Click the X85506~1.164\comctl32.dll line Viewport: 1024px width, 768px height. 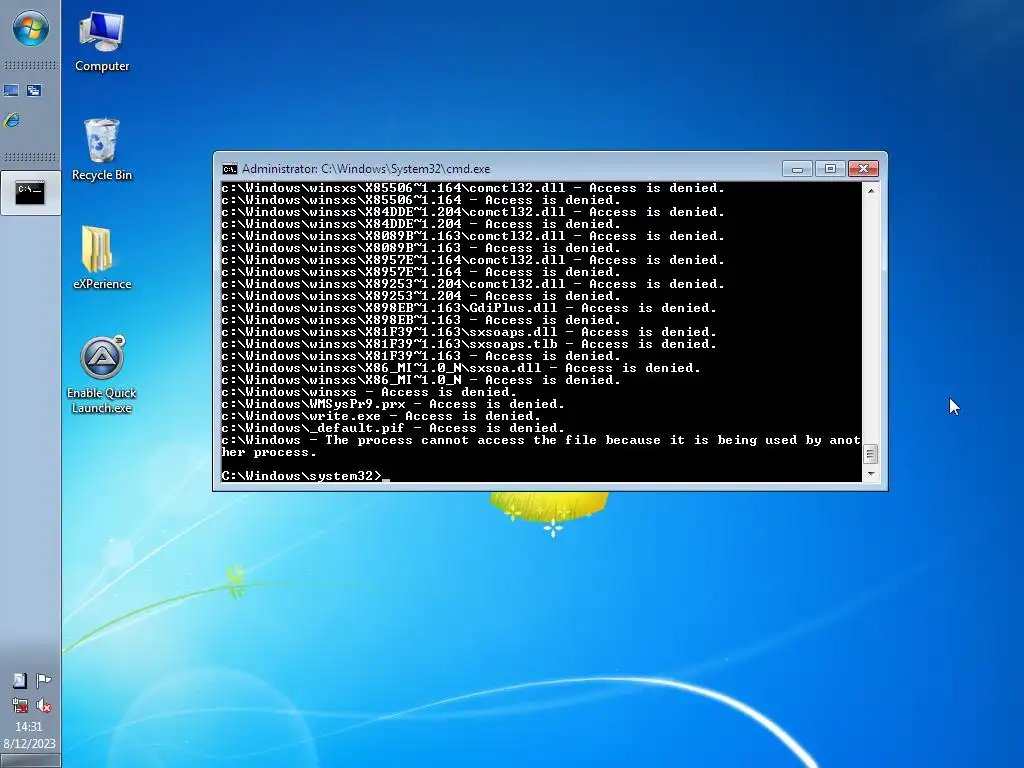(473, 188)
